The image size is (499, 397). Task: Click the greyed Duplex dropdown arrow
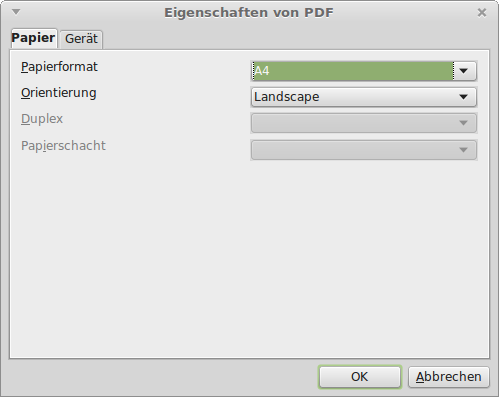tap(463, 123)
